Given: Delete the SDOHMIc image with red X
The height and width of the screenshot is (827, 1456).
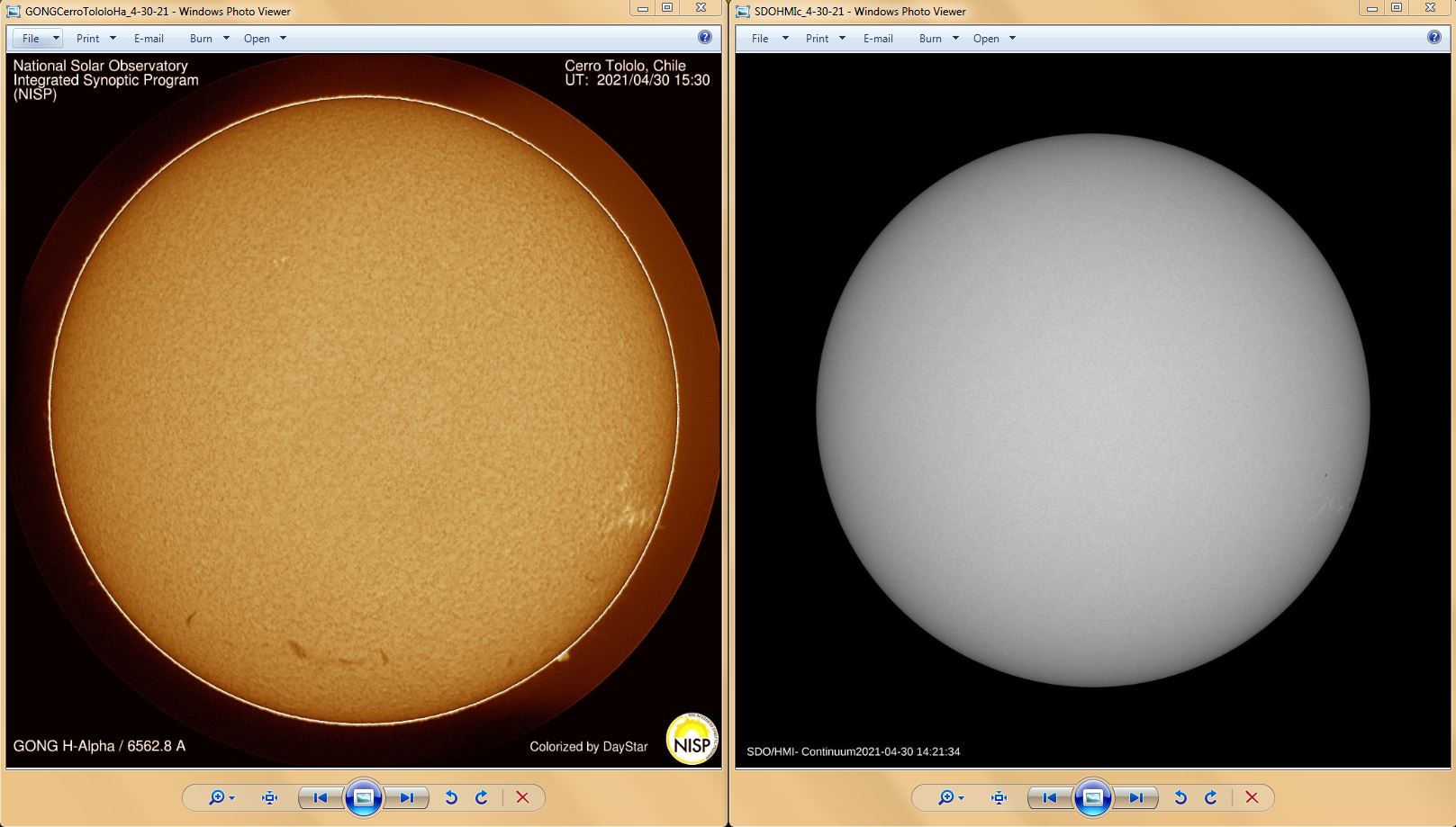Looking at the screenshot, I should click(1252, 797).
